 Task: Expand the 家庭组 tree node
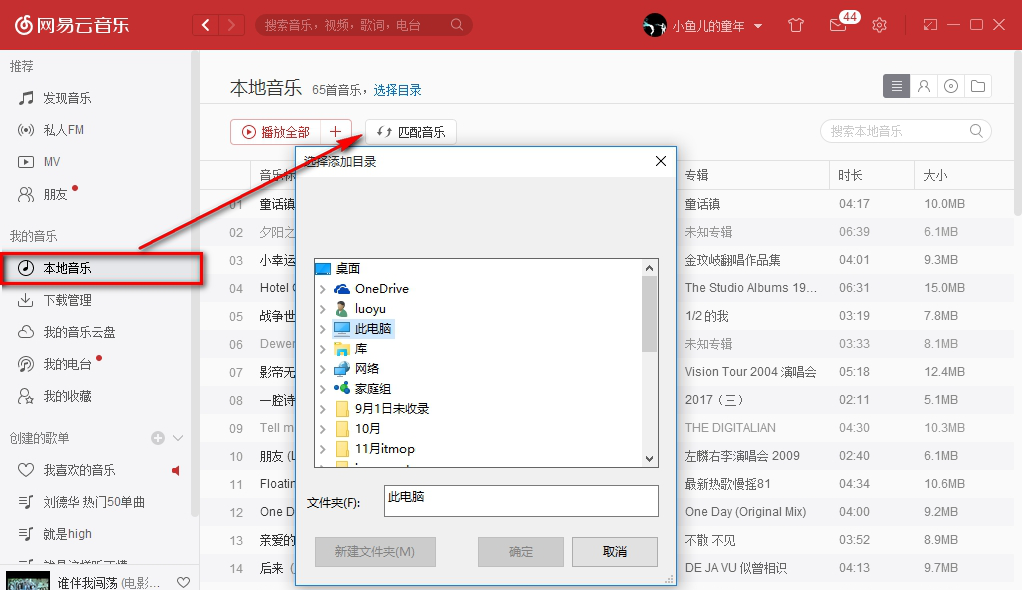(323, 389)
